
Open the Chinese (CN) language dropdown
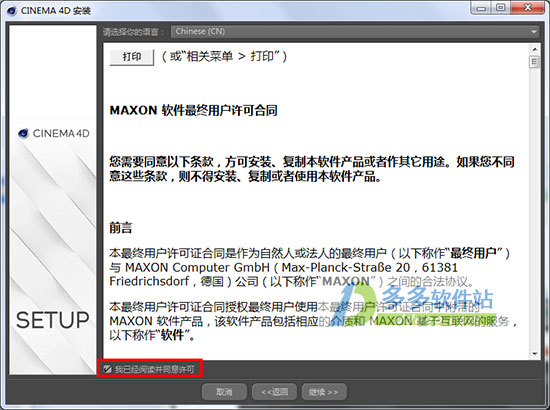click(355, 32)
